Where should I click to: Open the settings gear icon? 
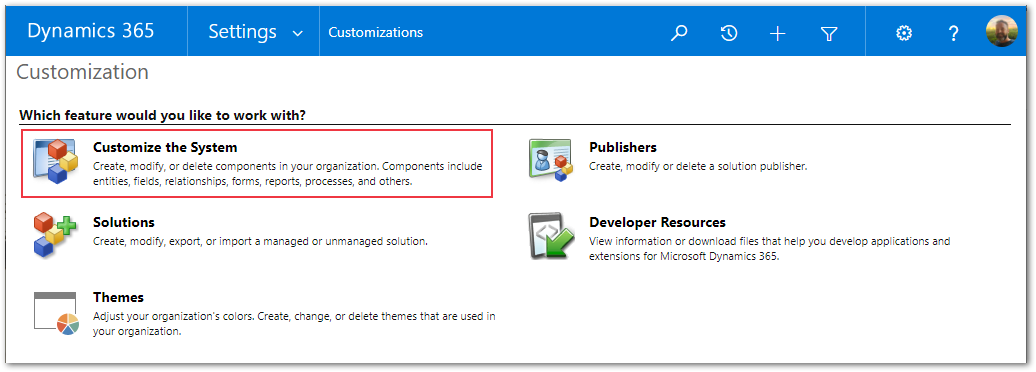(x=904, y=33)
